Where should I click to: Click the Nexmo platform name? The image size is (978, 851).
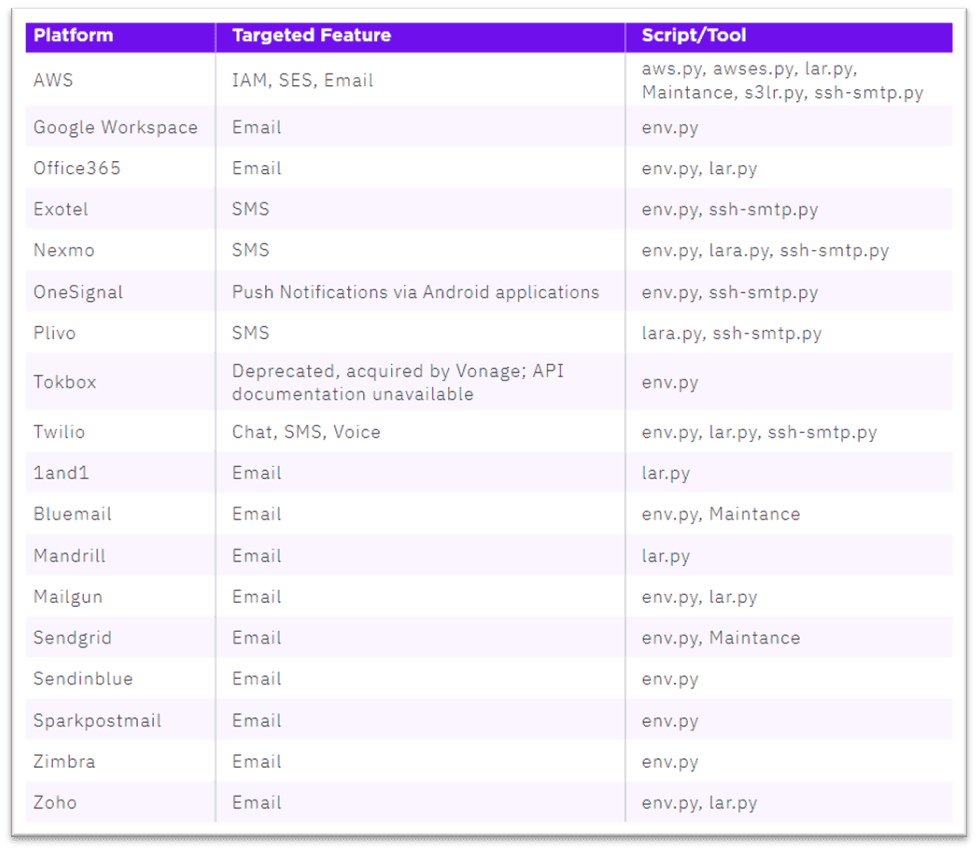[x=64, y=250]
